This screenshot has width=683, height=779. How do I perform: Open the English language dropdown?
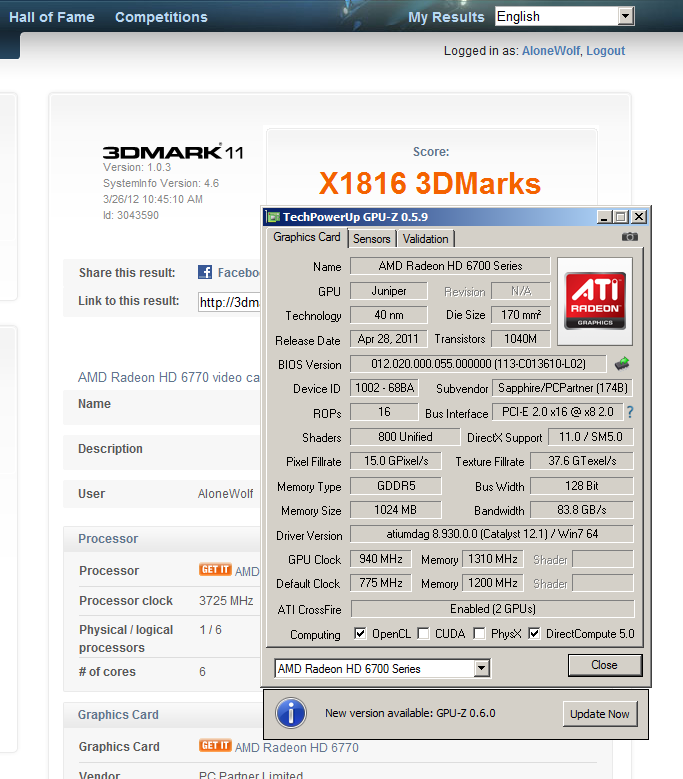pos(565,16)
